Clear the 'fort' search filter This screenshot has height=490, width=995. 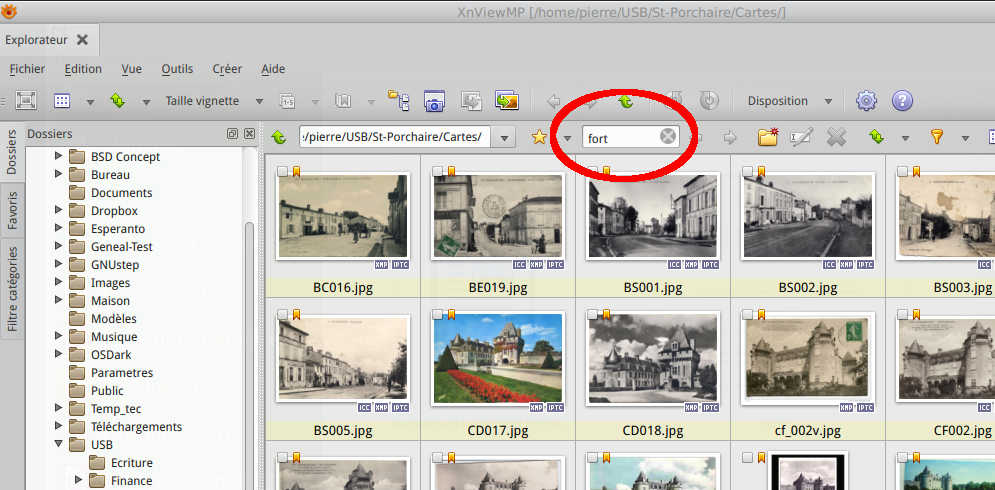pyautogui.click(x=668, y=136)
